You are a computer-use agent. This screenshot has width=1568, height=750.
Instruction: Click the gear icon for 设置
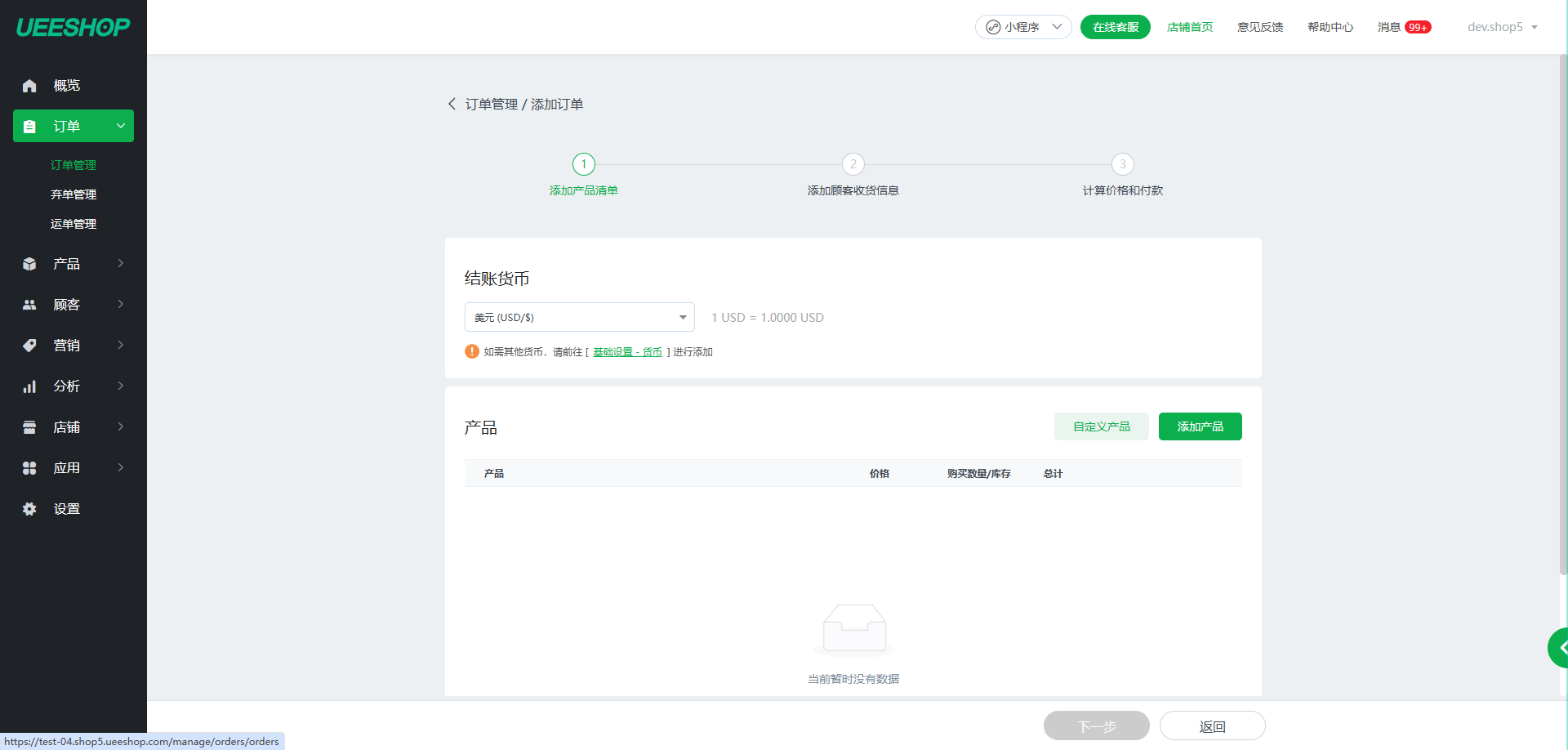click(29, 509)
